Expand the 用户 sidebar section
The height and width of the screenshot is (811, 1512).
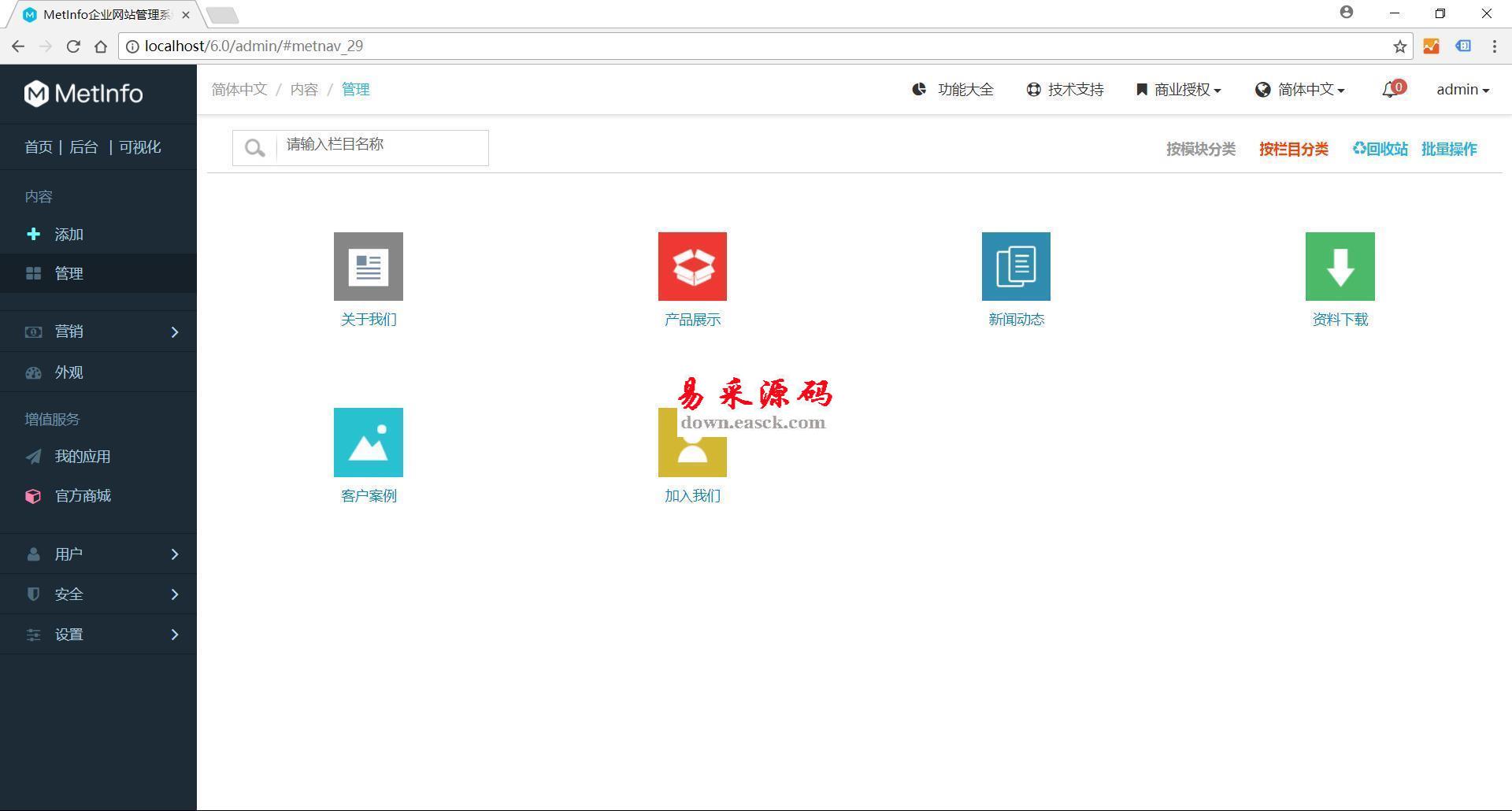click(98, 554)
